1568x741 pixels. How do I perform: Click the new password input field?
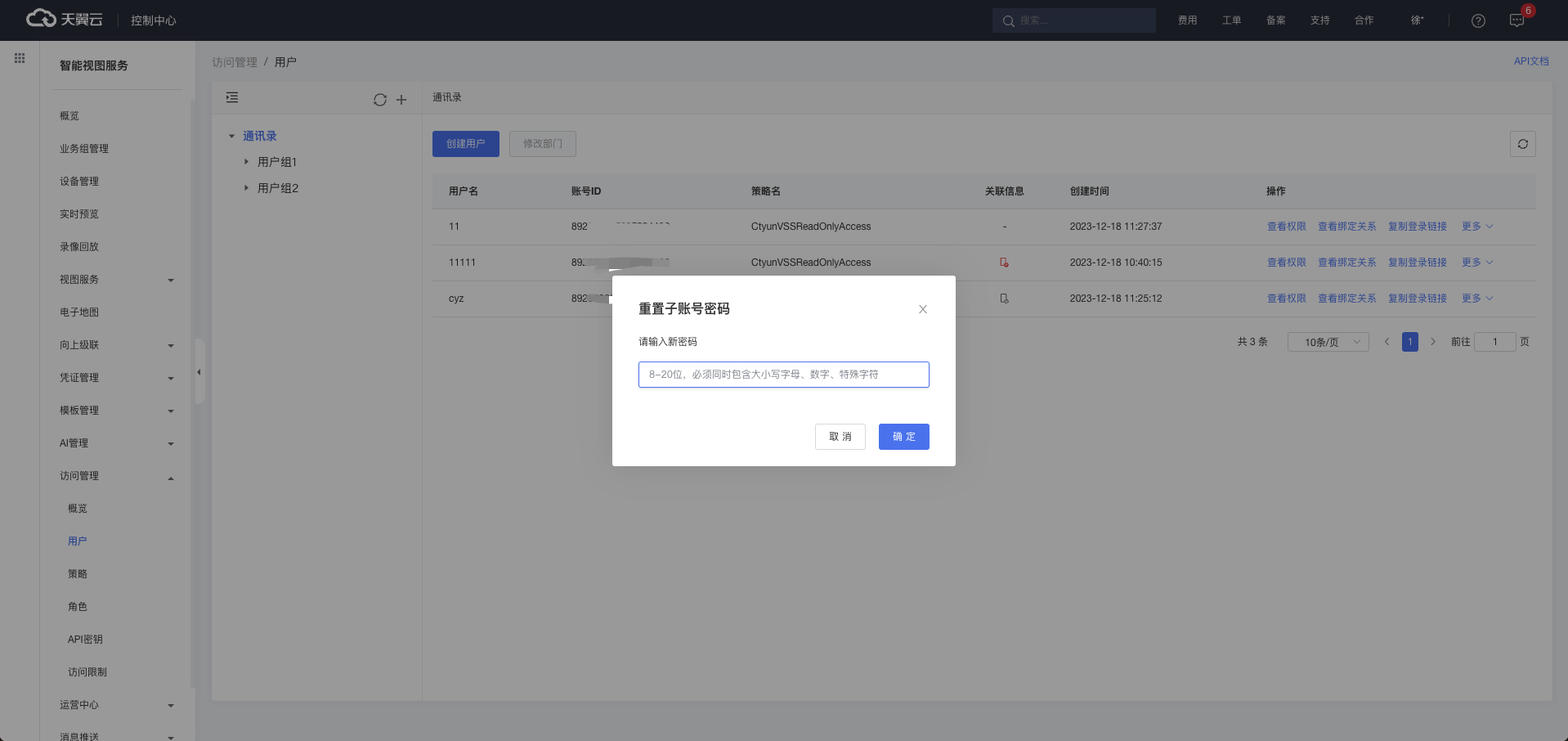click(x=783, y=375)
